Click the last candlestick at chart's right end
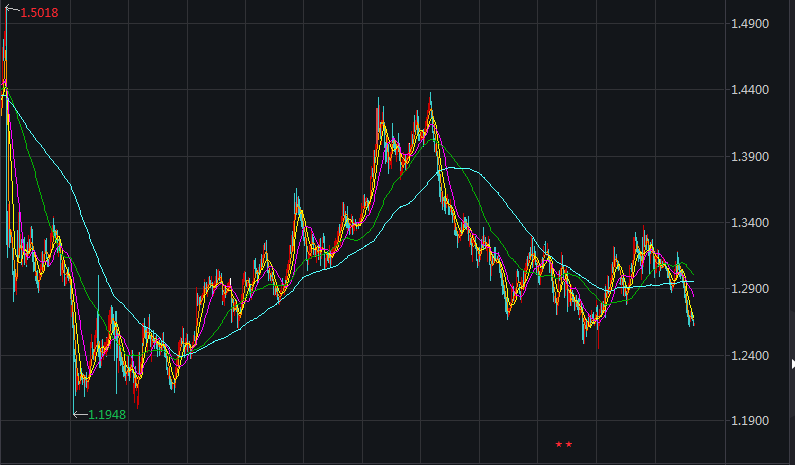This screenshot has height=465, width=795. (x=691, y=318)
